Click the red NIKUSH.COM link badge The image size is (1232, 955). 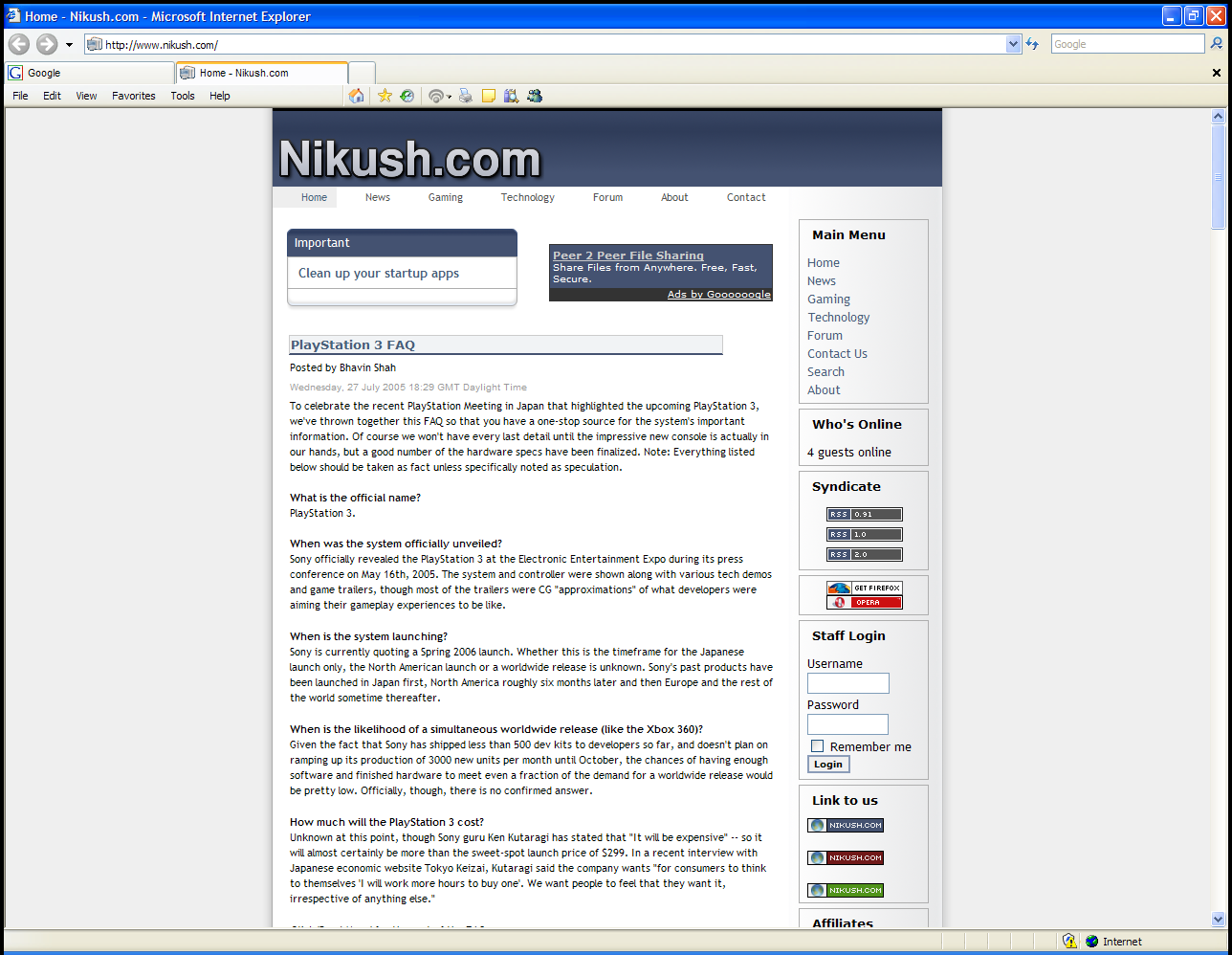846,857
